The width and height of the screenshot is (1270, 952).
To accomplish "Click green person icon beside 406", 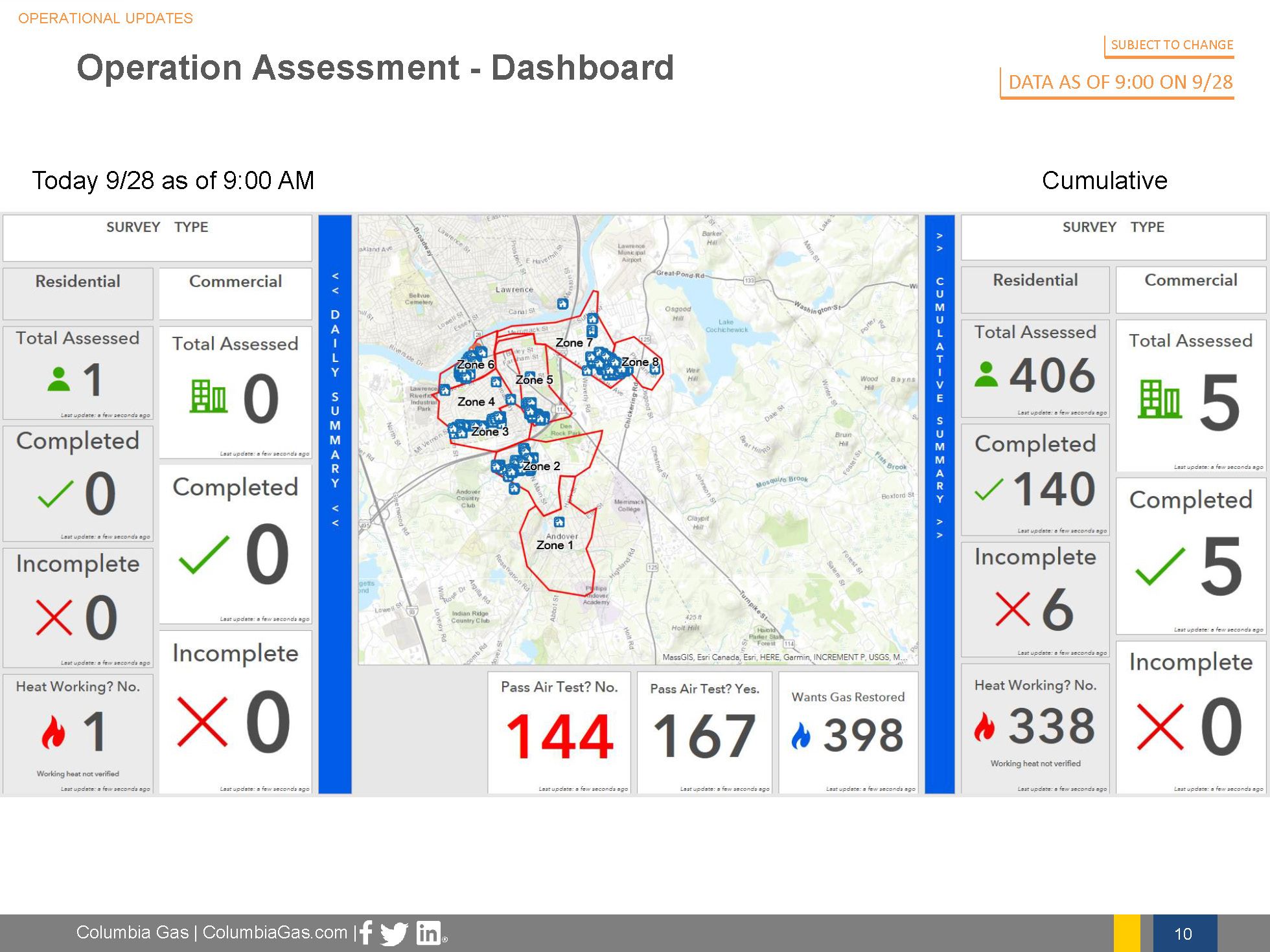I will (986, 375).
